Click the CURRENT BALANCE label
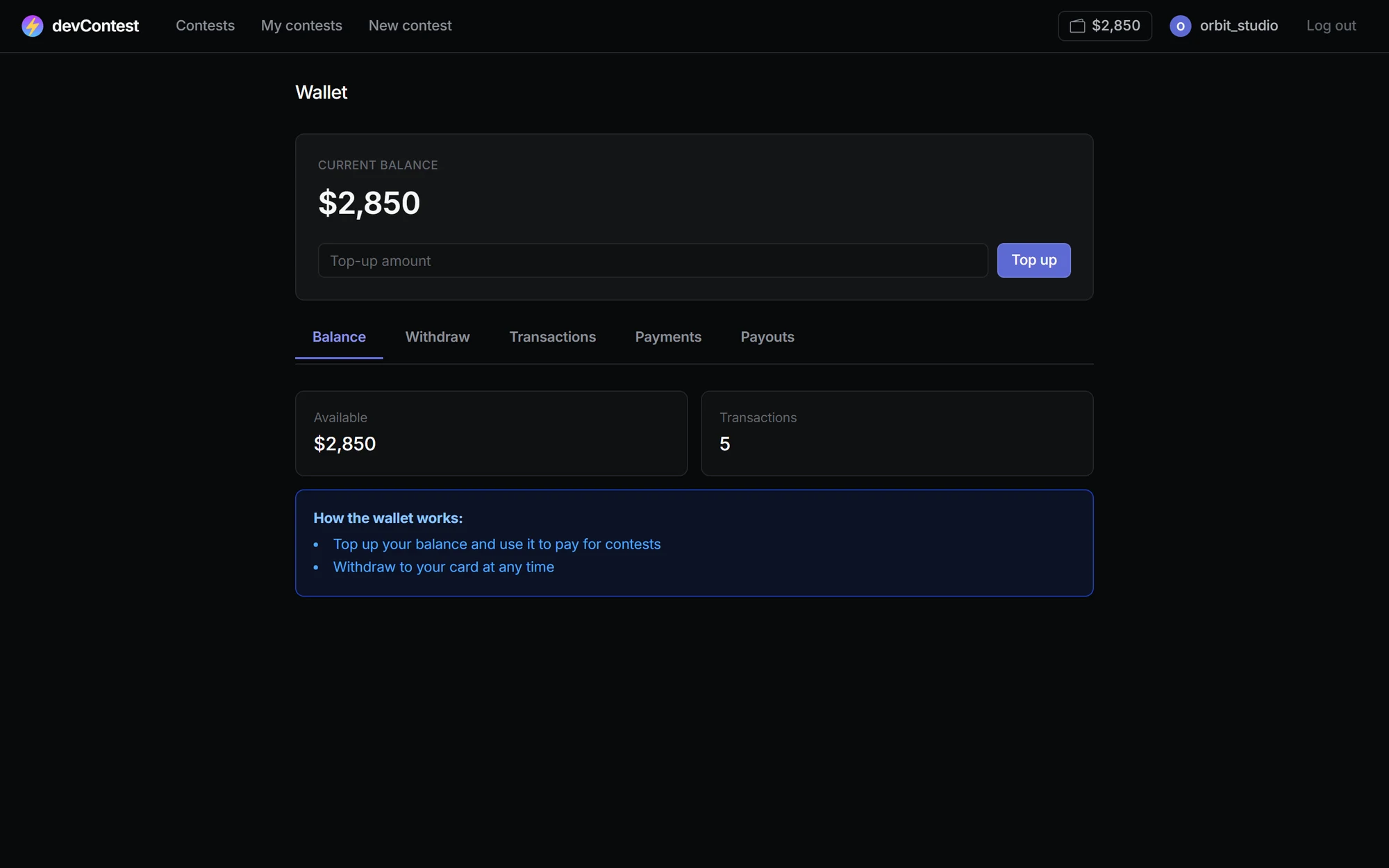The height and width of the screenshot is (868, 1389). pos(378,165)
